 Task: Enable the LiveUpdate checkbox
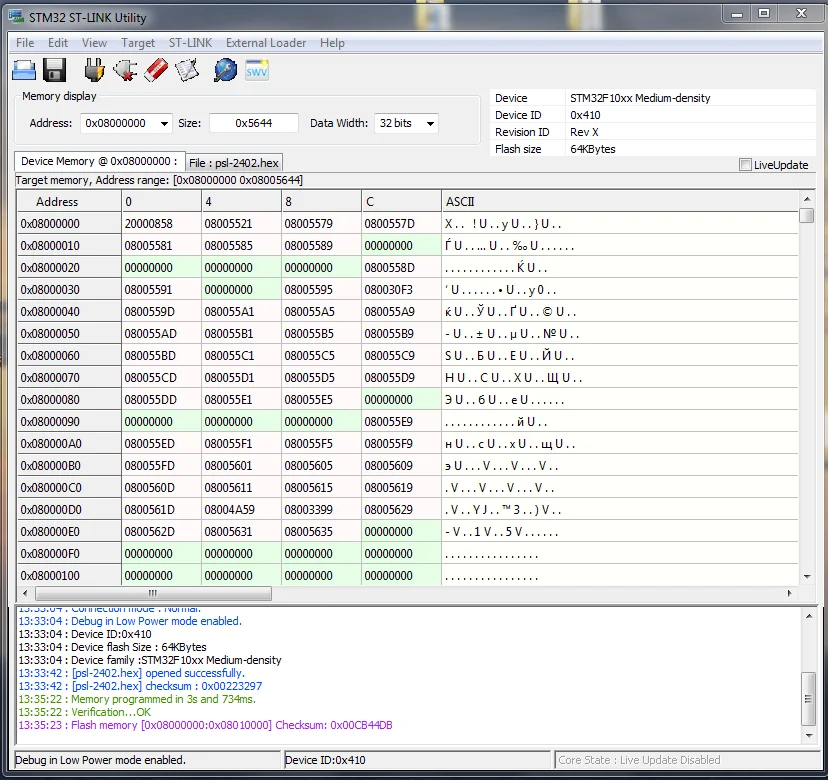click(745, 165)
